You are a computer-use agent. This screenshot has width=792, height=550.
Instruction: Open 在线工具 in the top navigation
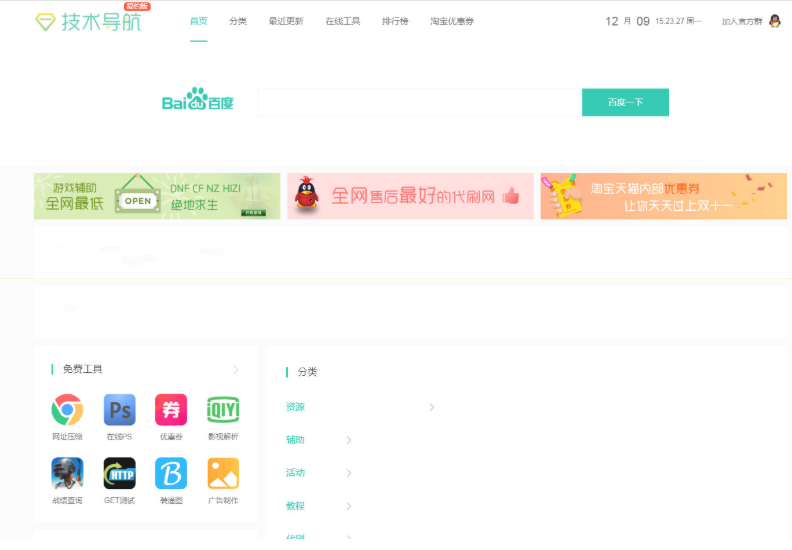342,21
